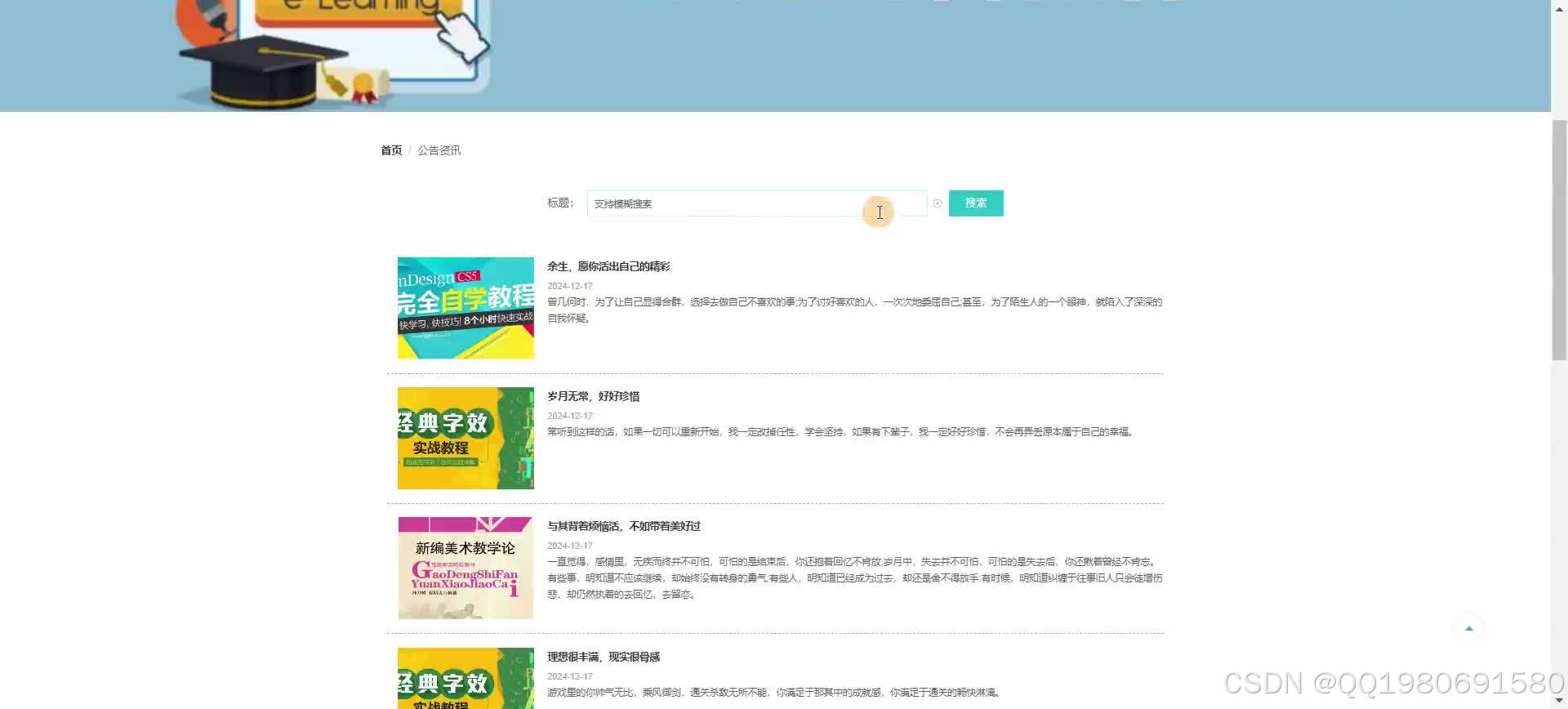Click the date under 理想很丰满，现实很骨感
This screenshot has width=1568, height=709.
tap(570, 676)
